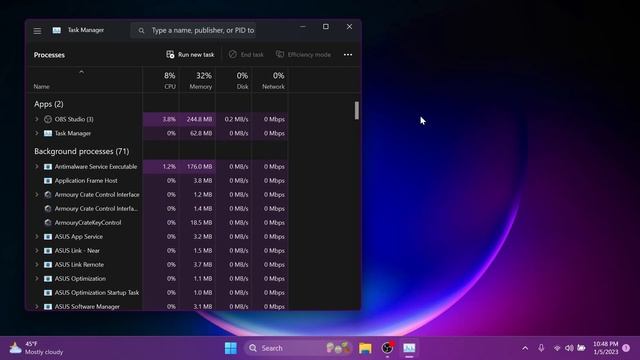Sort processes by Memory column
Image resolution: width=640 pixels, height=360 pixels.
pyautogui.click(x=198, y=80)
